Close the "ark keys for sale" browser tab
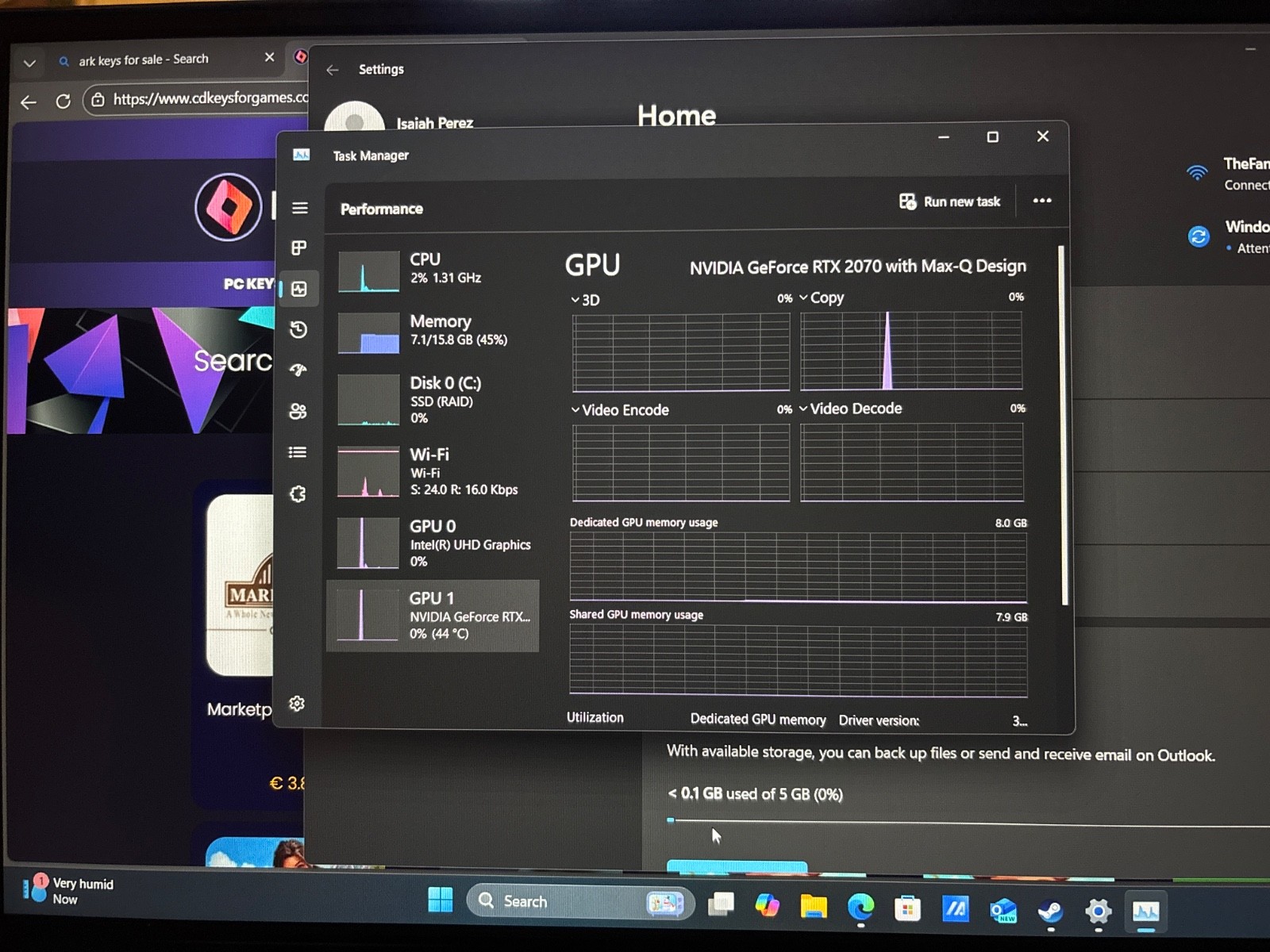This screenshot has width=1270, height=952. (x=269, y=57)
